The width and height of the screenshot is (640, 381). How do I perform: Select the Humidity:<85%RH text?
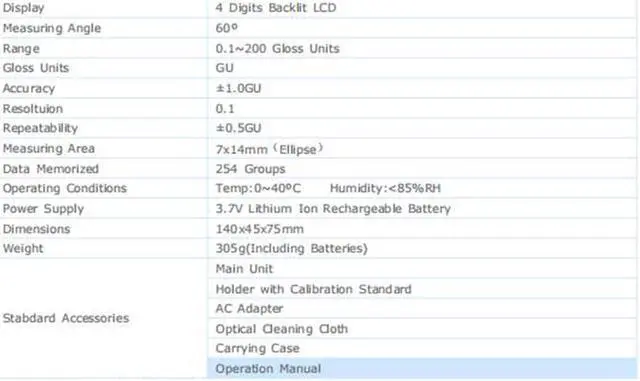385,188
